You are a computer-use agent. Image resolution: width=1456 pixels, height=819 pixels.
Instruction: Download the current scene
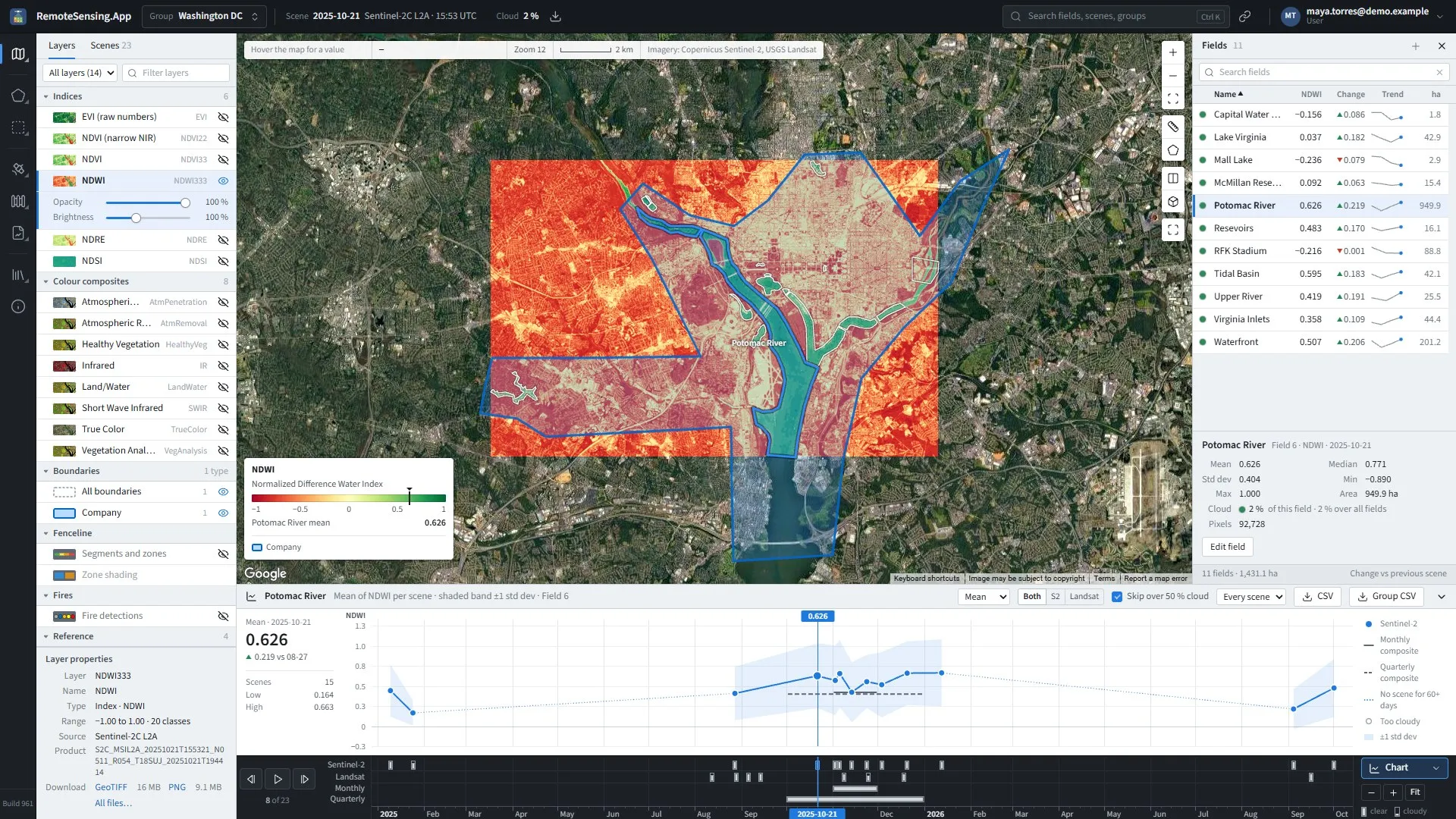tap(555, 16)
